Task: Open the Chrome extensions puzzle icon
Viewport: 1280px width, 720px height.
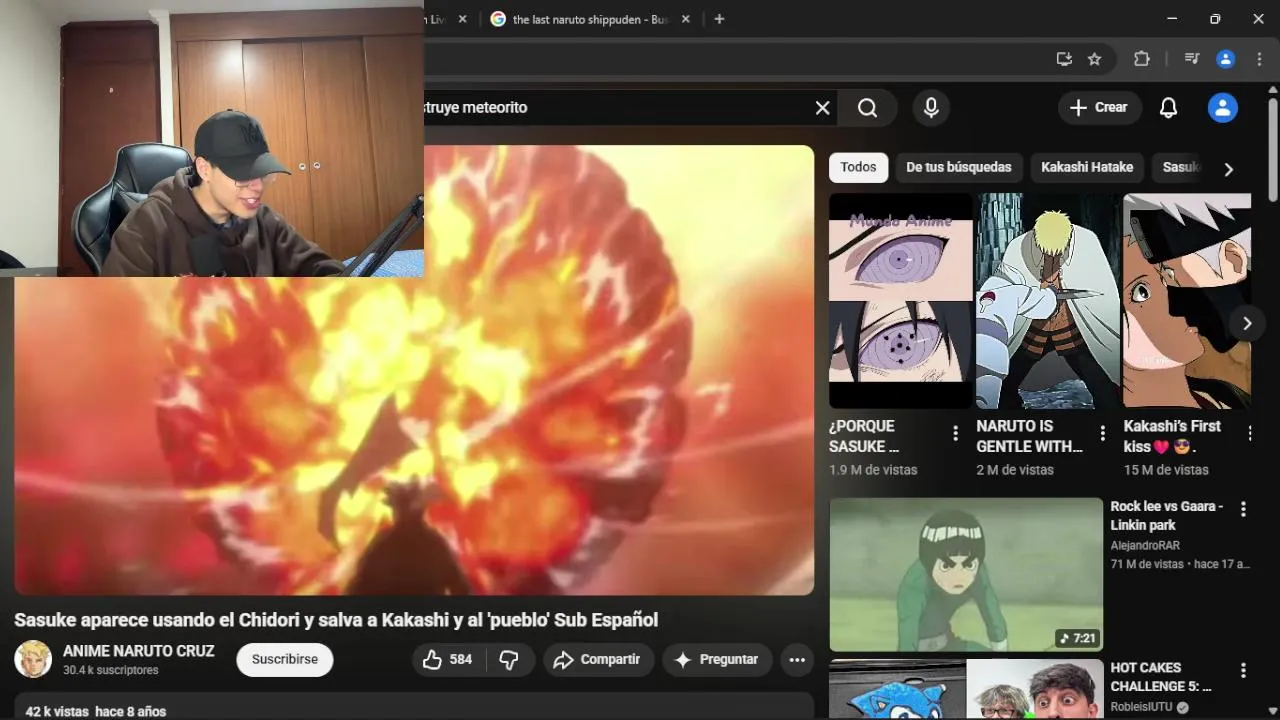Action: [x=1141, y=59]
